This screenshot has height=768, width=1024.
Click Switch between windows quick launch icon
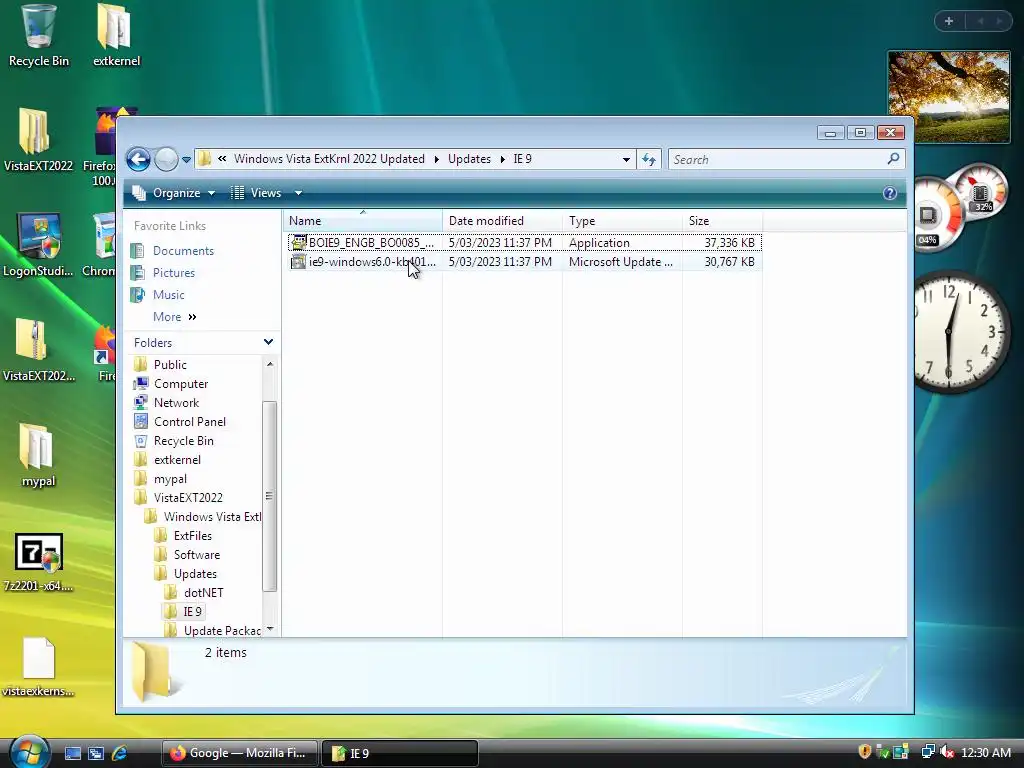96,753
